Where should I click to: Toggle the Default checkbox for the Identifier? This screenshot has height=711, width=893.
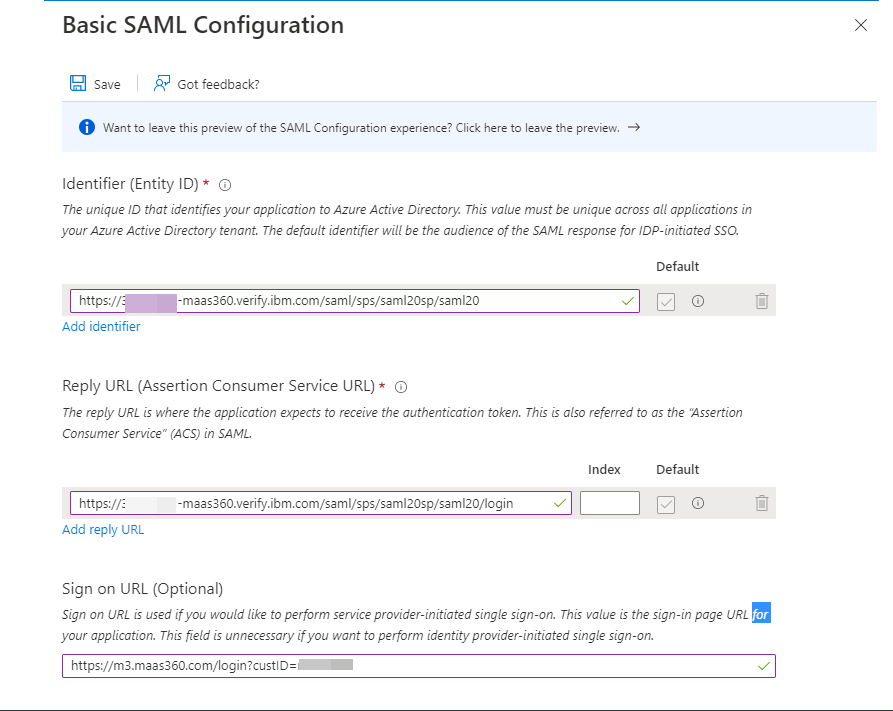click(666, 301)
